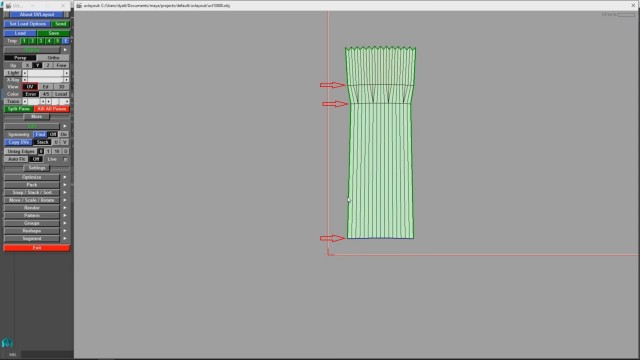
Task: Open the About UVLayout button
Action: (x=37, y=15)
